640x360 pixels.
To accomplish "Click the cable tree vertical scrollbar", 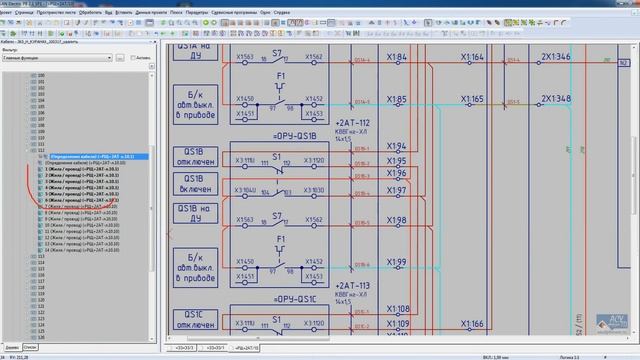I will click(152, 207).
